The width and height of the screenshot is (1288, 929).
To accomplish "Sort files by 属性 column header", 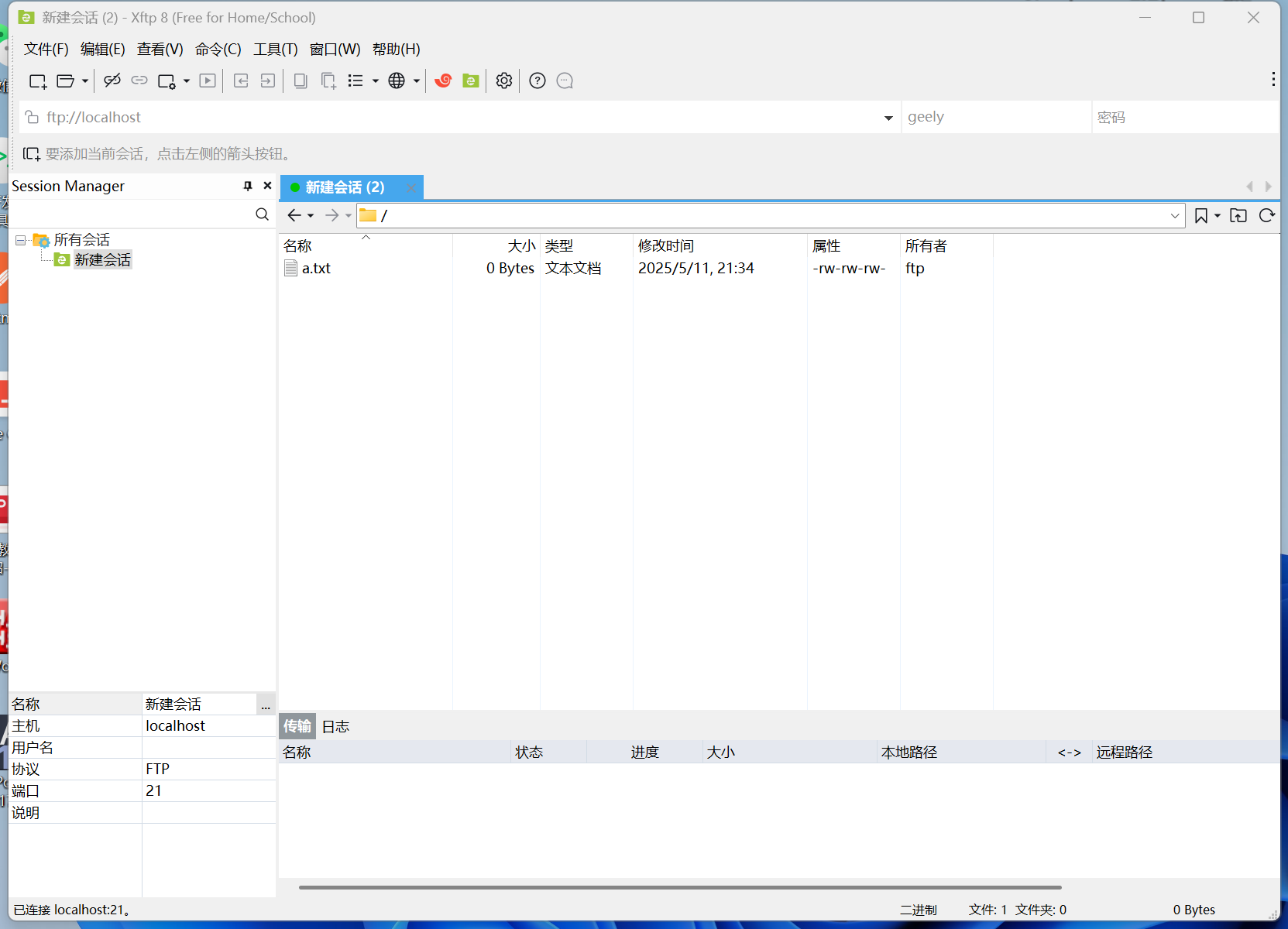I will pos(854,245).
